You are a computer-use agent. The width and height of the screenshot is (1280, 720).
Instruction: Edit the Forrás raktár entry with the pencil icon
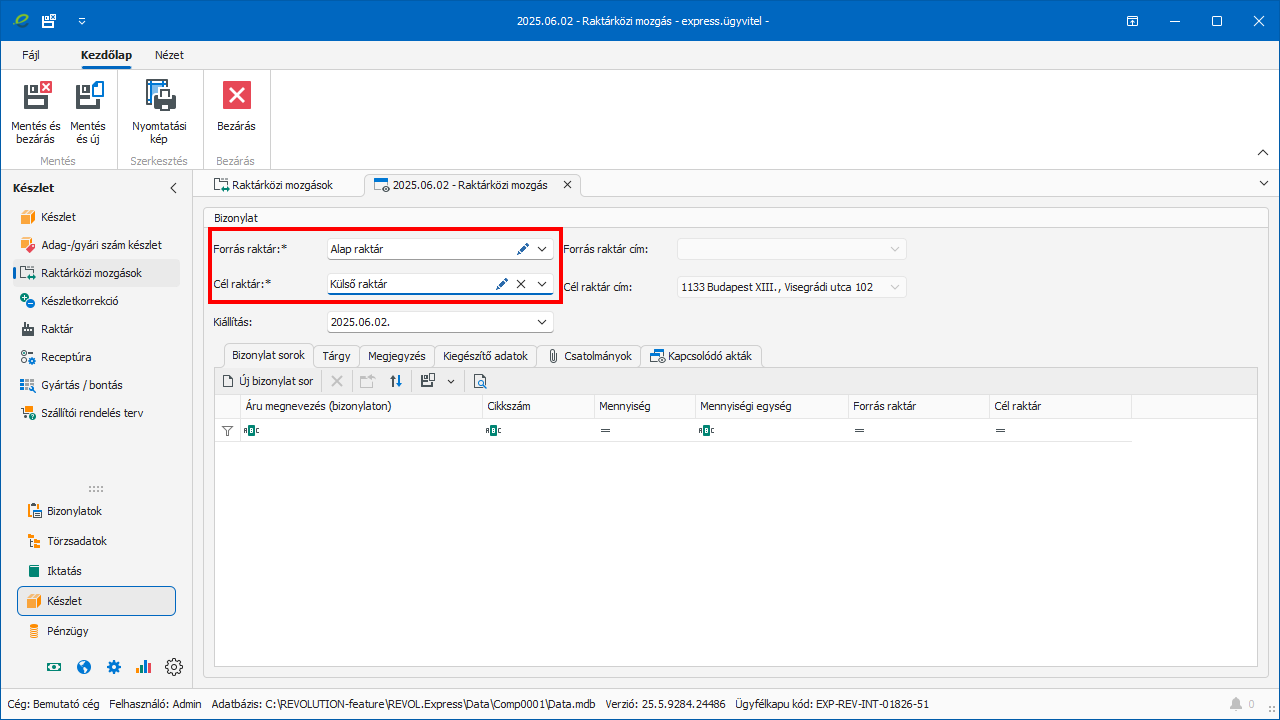[x=523, y=248]
